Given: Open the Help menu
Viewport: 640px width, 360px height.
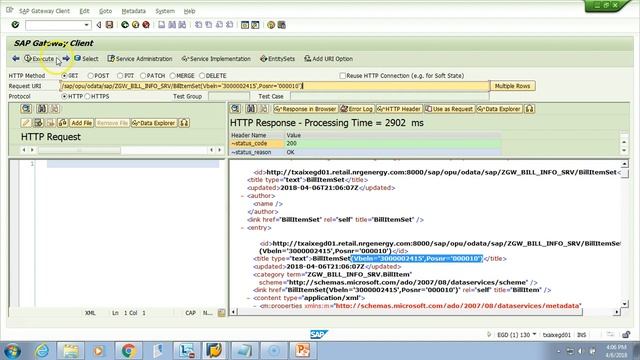Looking at the screenshot, I should click(x=189, y=11).
